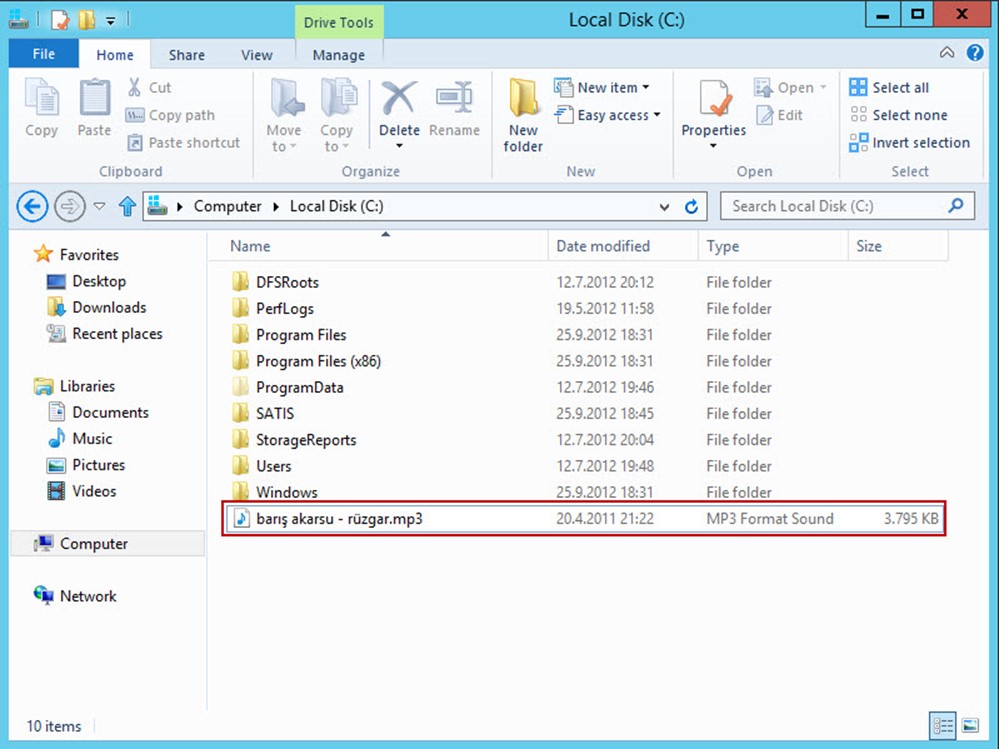Open Properties via checkmark icon

click(713, 101)
